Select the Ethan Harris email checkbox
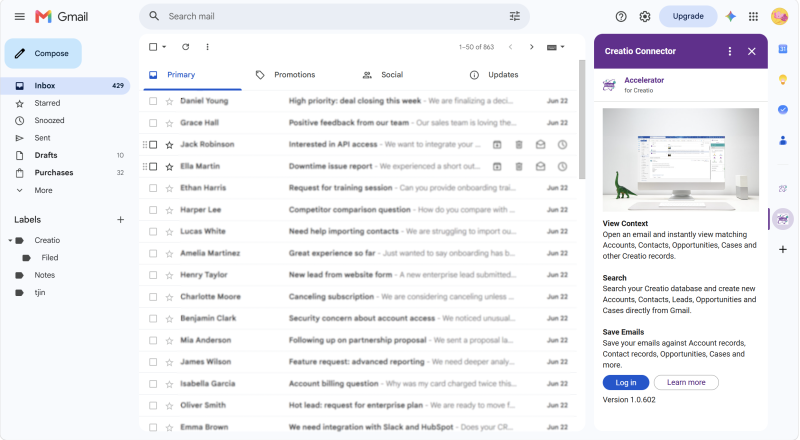This screenshot has width=800, height=440. (x=153, y=188)
